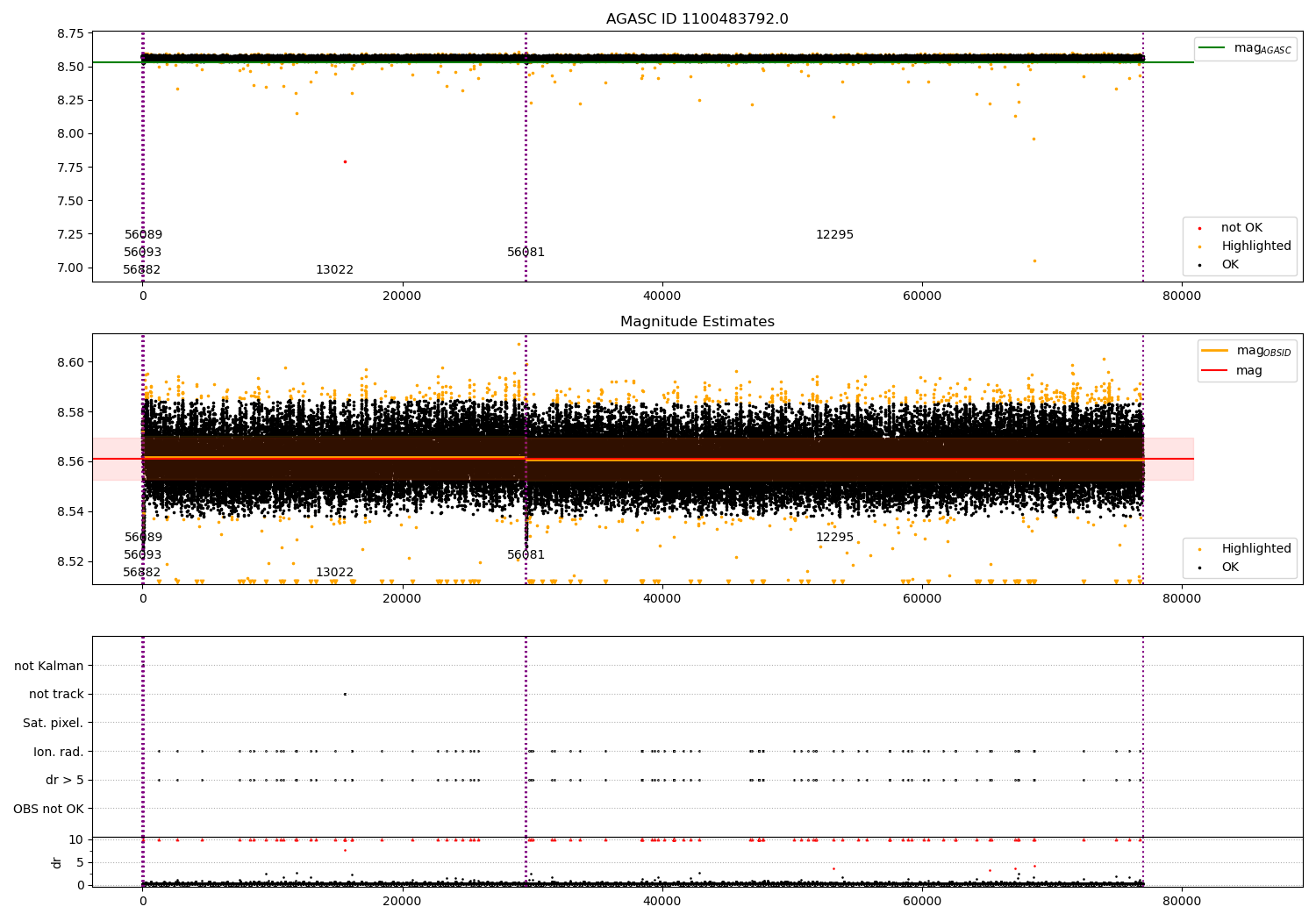Click the 'not OK' legend entry
Image resolution: width=1316 pixels, height=921 pixels.
1240,228
